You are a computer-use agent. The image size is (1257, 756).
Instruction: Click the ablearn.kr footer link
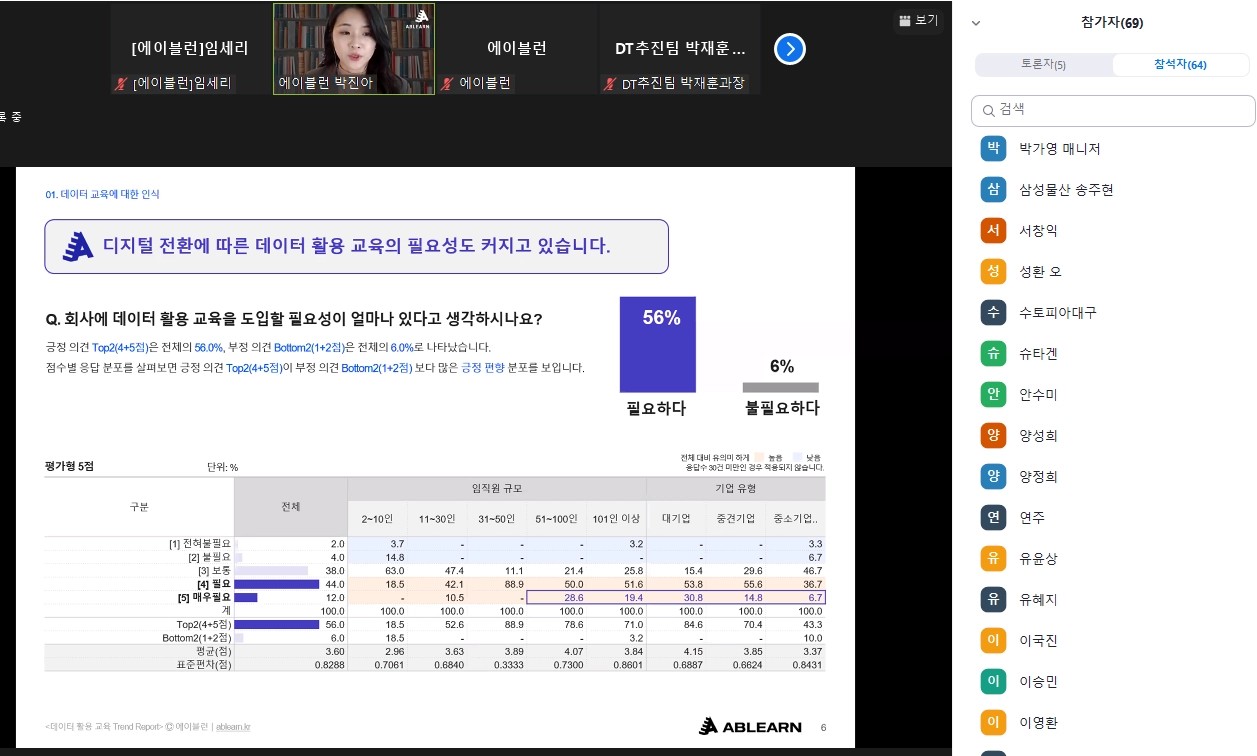(x=233, y=727)
